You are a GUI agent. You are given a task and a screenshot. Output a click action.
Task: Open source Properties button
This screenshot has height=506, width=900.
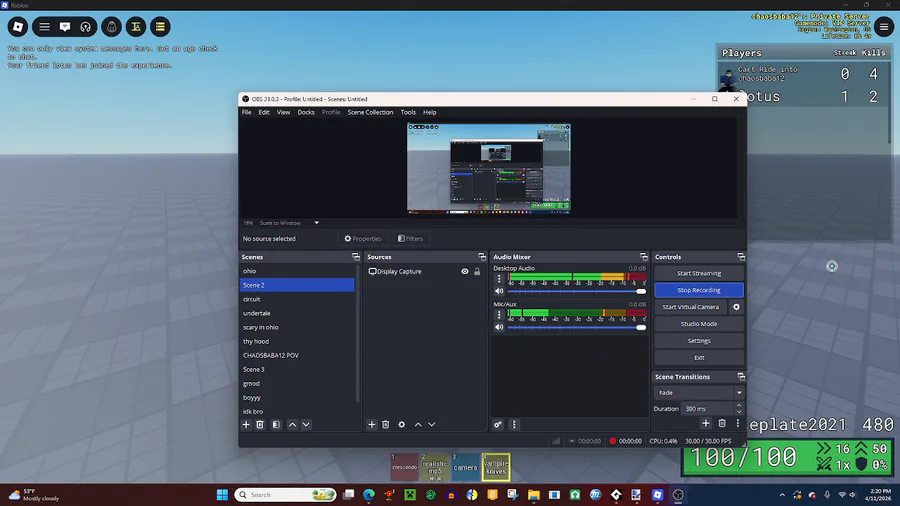click(x=363, y=239)
